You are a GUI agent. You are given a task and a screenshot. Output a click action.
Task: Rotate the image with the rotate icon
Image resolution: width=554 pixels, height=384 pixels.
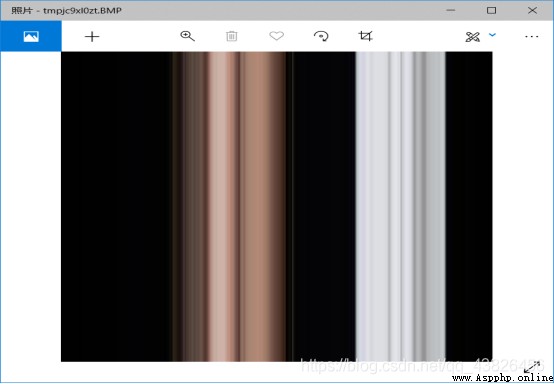click(x=321, y=36)
